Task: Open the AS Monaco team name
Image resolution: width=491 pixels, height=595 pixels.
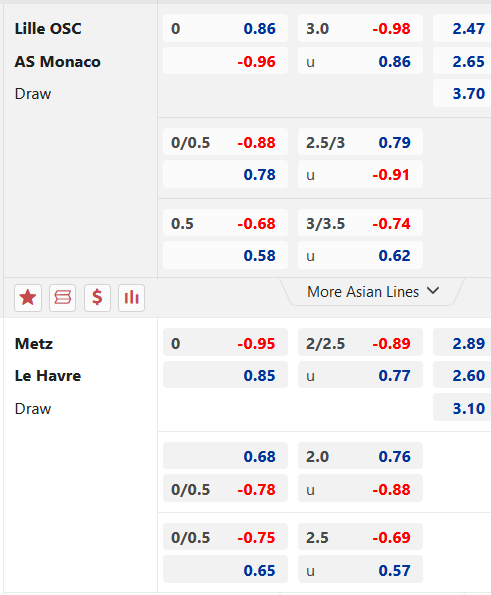Action: click(57, 61)
